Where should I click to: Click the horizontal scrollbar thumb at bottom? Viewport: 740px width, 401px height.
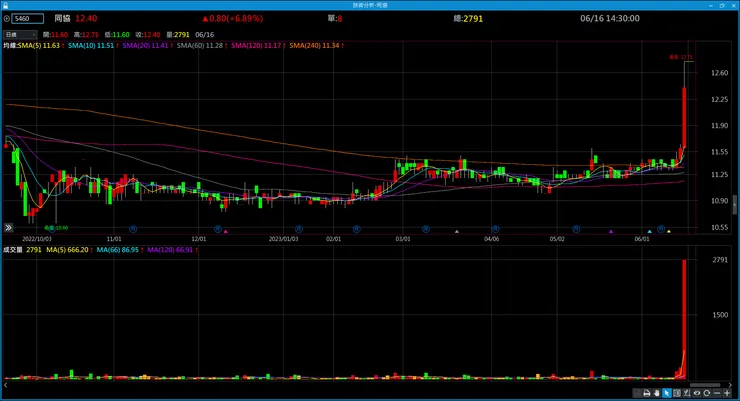click(x=705, y=385)
